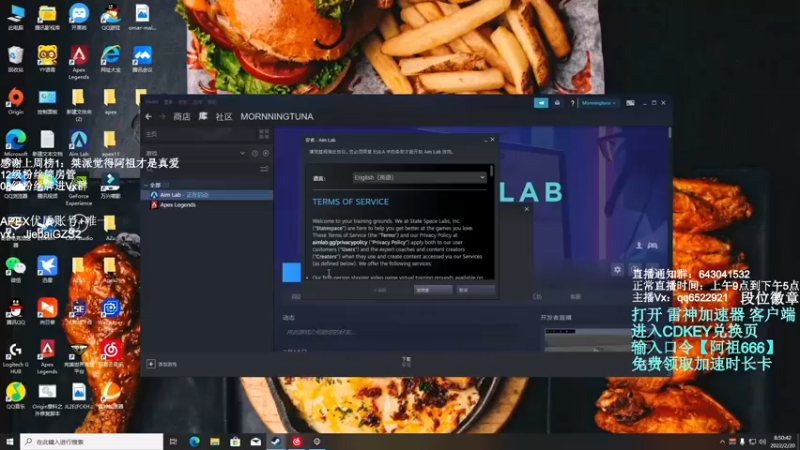
Task: Click the accept button in Aim Lab dialog
Action: pos(433,290)
